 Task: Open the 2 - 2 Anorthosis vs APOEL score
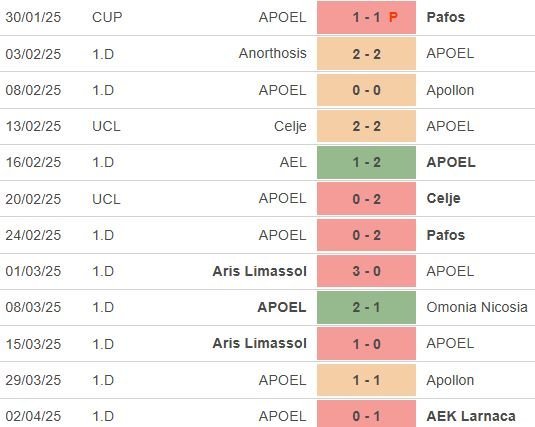(x=366, y=54)
